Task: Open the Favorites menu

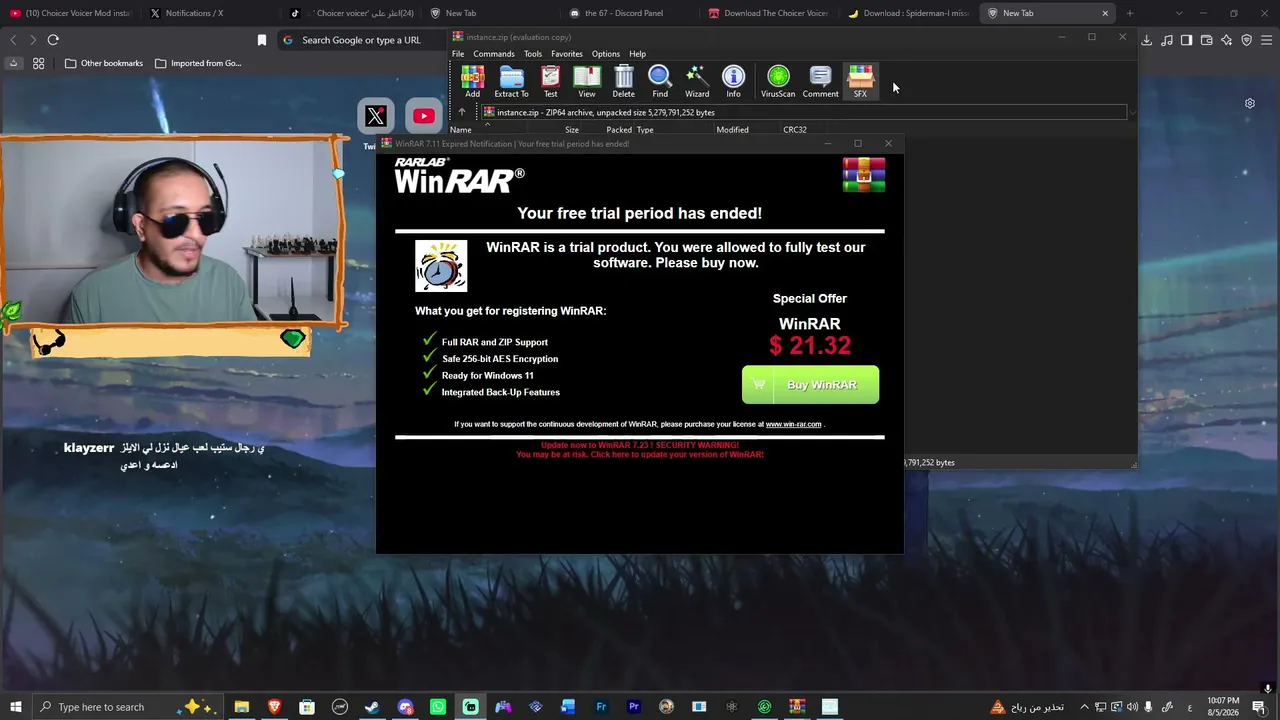Action: coord(567,54)
